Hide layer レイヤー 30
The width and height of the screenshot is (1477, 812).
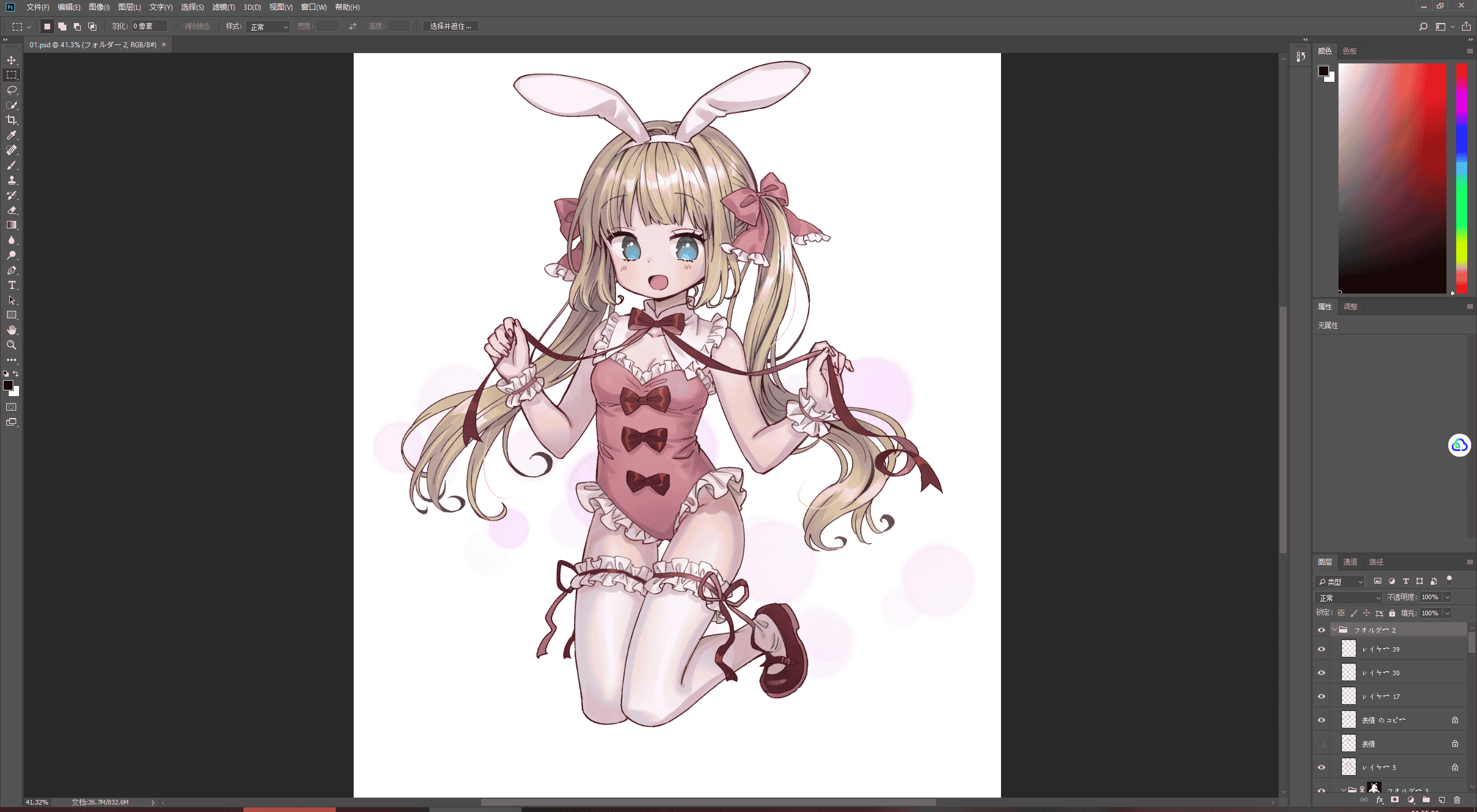pos(1321,672)
